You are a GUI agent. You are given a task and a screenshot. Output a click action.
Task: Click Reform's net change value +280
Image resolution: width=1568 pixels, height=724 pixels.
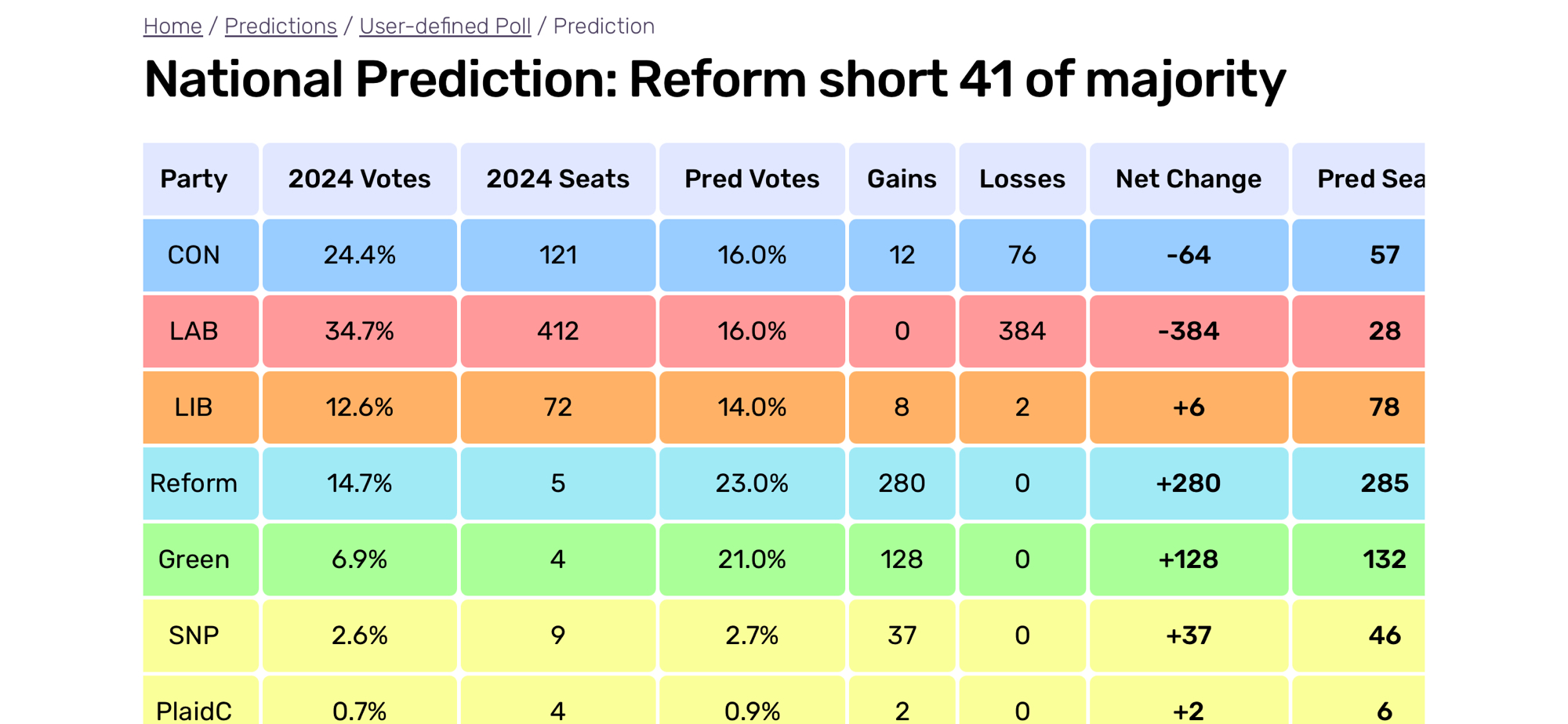coord(1189,483)
